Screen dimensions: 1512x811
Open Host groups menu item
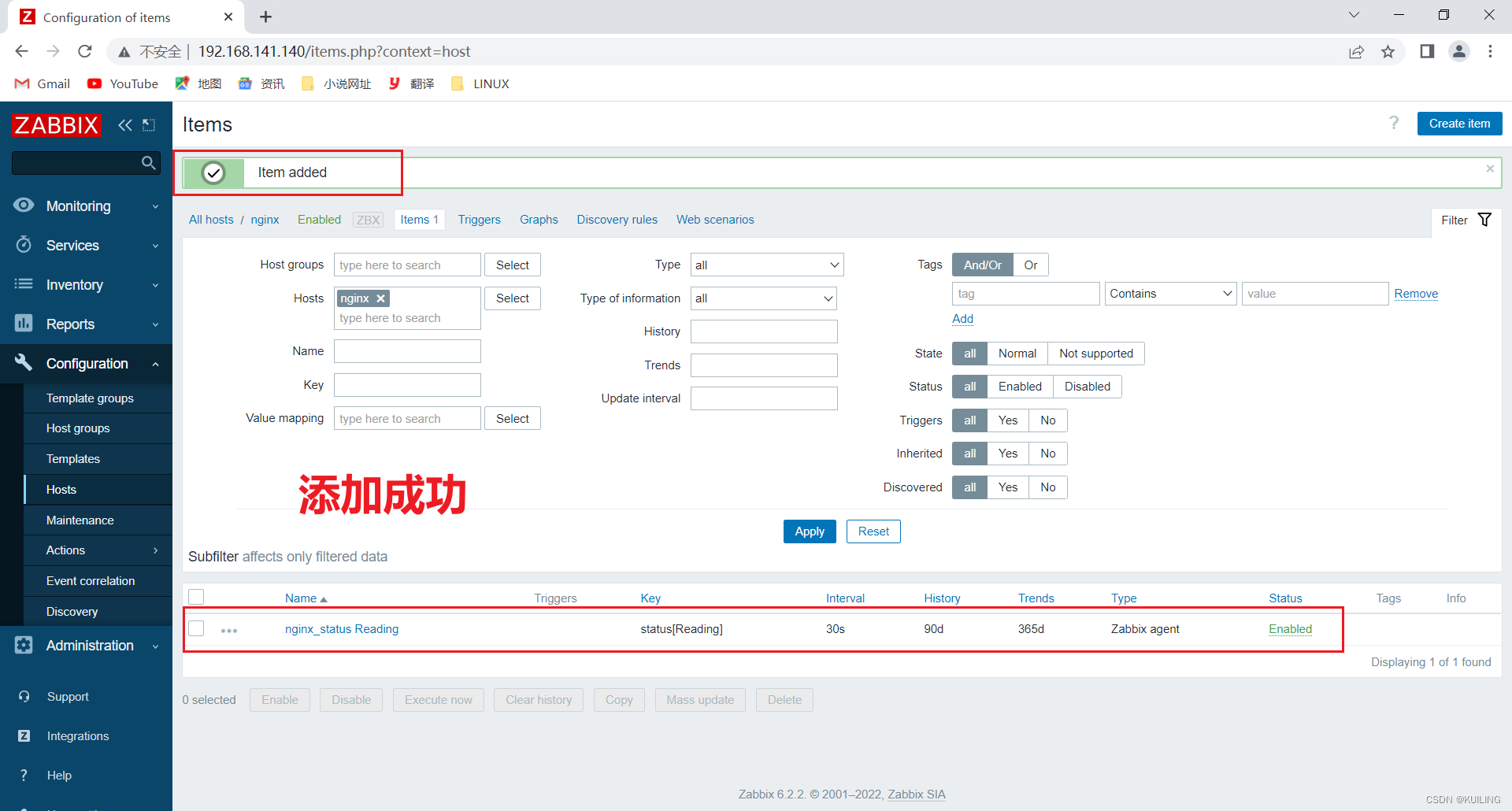pos(78,428)
